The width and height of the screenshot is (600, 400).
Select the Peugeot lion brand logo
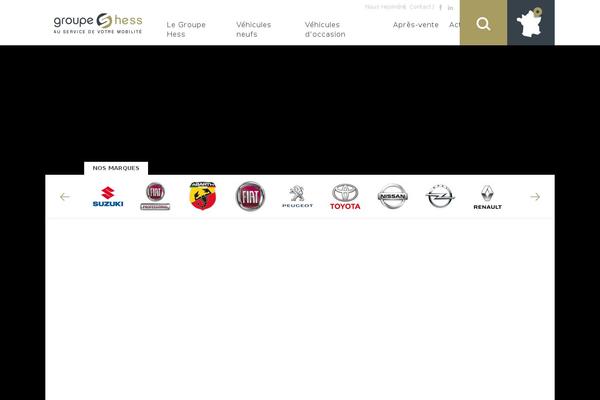pyautogui.click(x=298, y=197)
